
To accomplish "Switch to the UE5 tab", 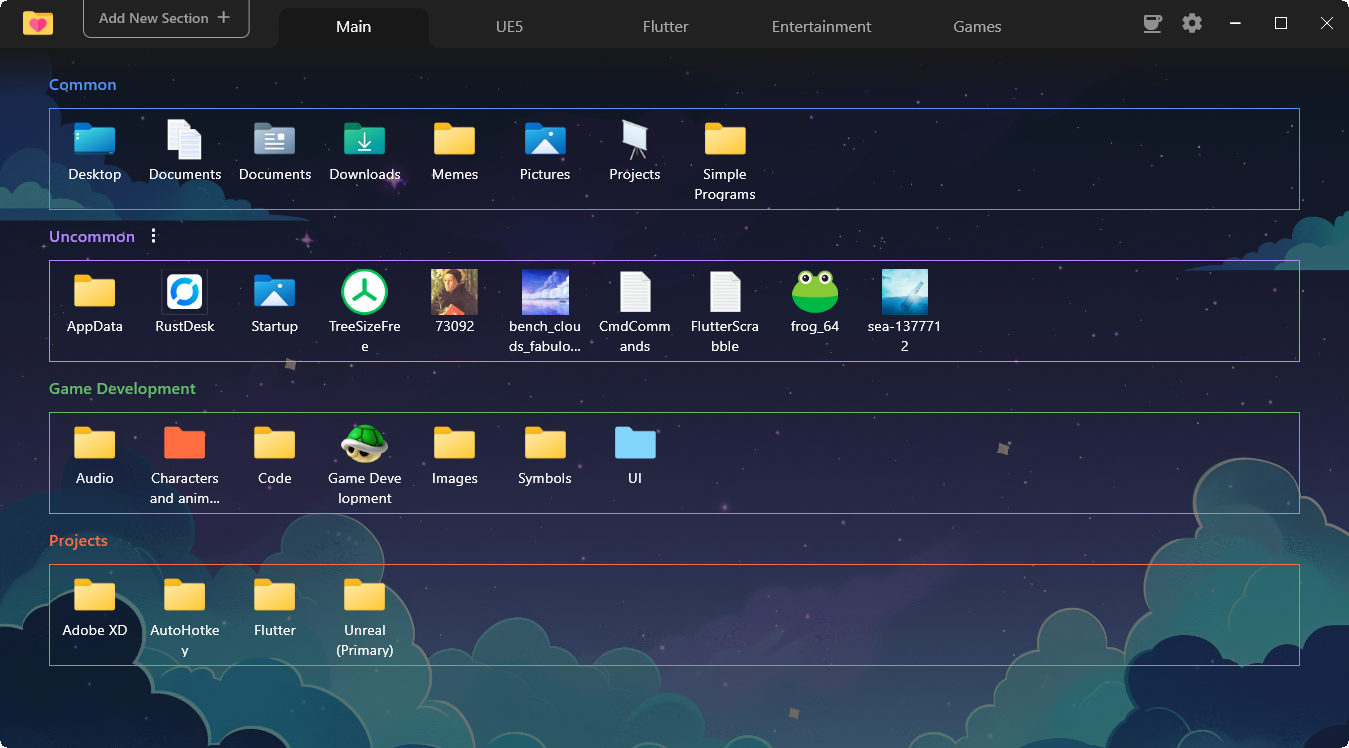I will 510,27.
